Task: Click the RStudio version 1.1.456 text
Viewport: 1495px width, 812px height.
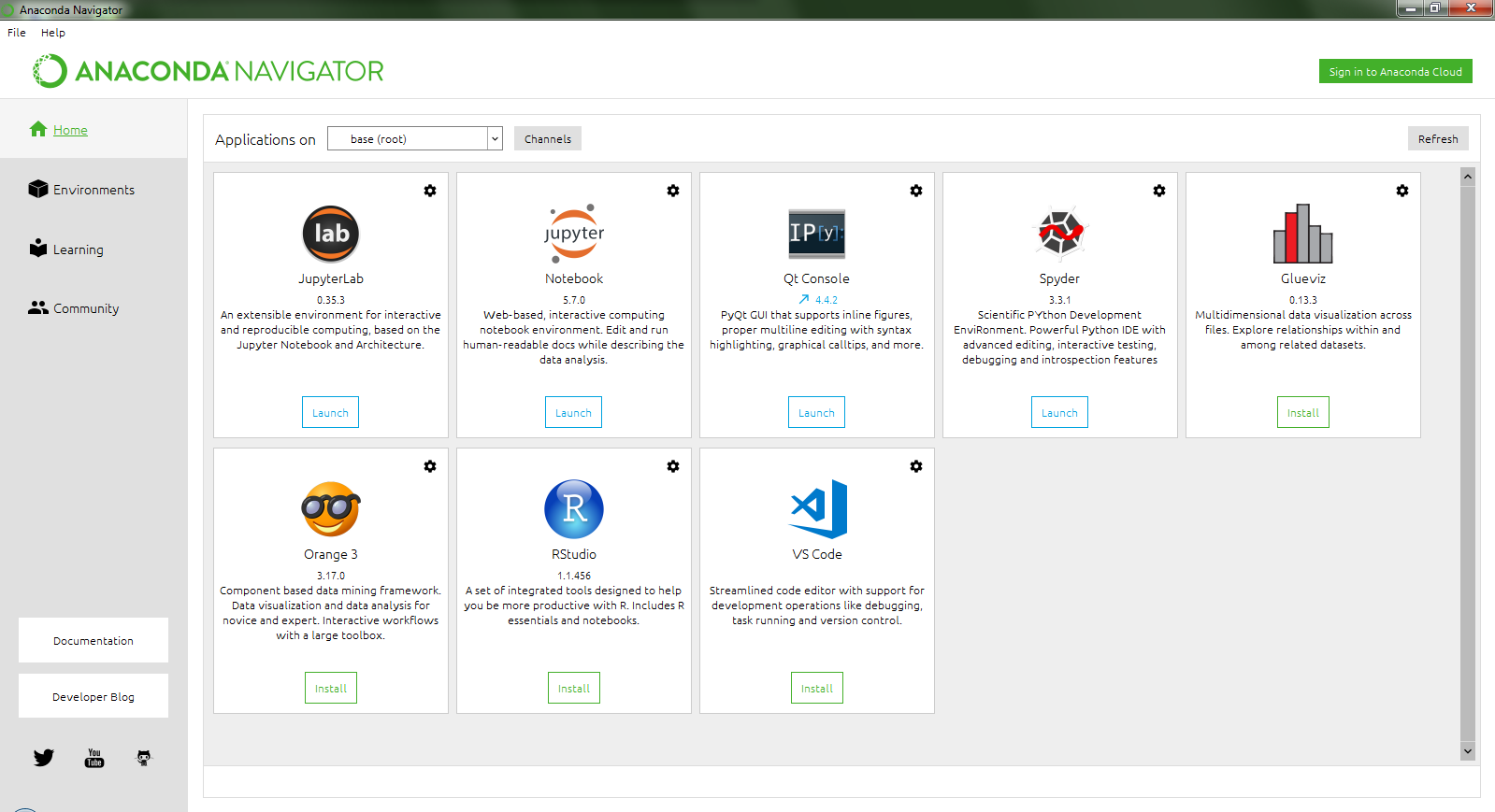Action: (574, 576)
